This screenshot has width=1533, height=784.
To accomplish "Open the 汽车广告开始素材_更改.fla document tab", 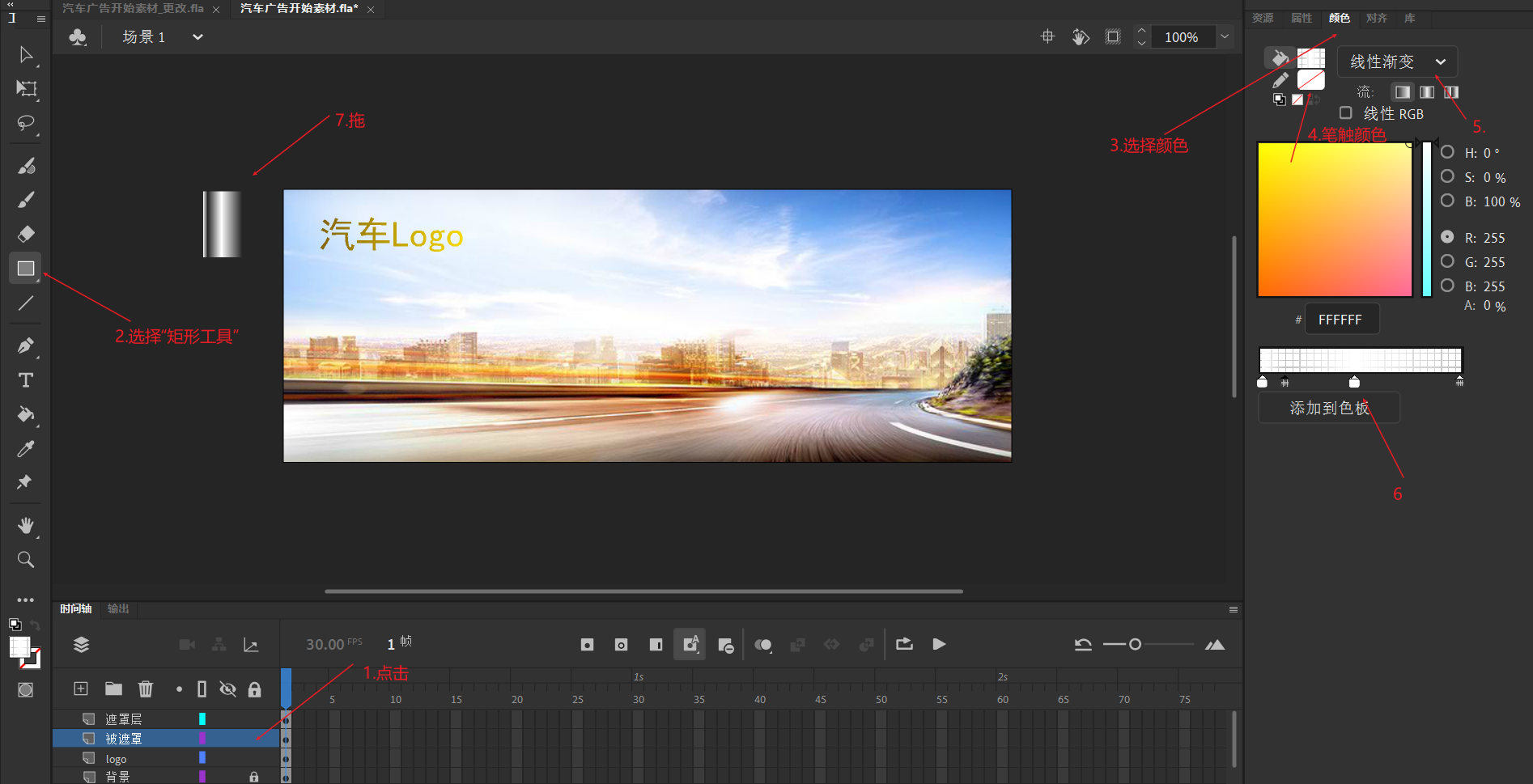I will pos(134,9).
